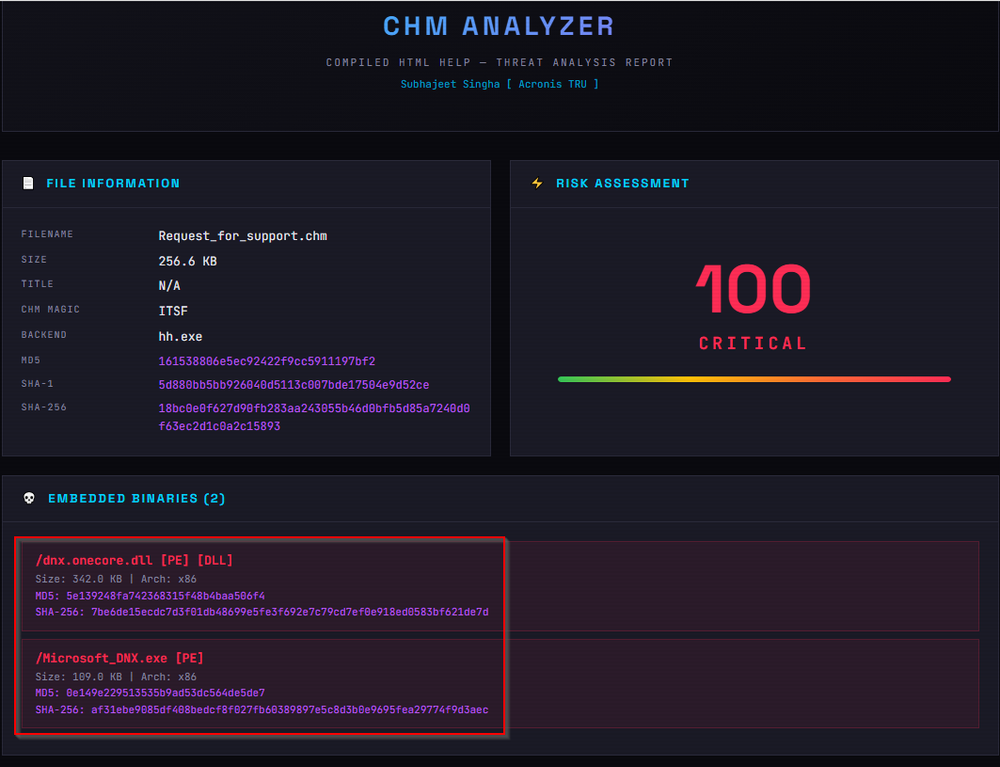
Task: Click the lightning bolt Risk Assessment icon
Action: coord(537,184)
